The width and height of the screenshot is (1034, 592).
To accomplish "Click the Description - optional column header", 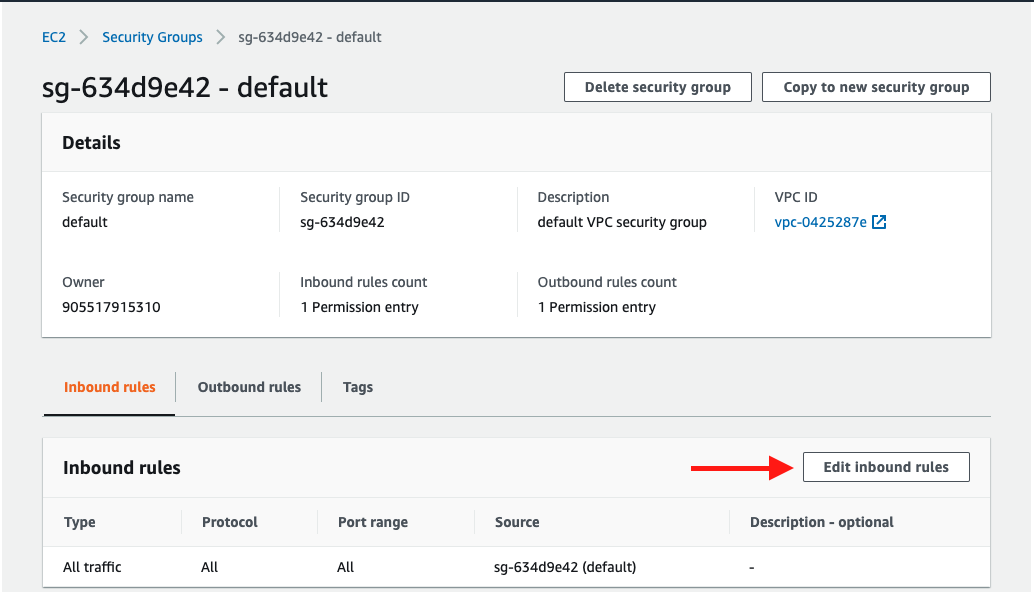I will point(822,522).
